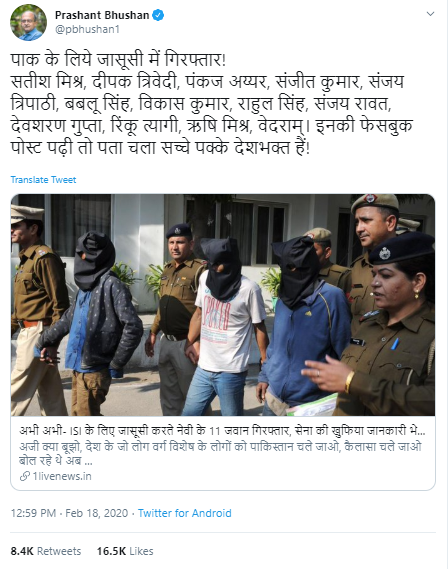Visit the @pbhushan1 handle
This screenshot has width=448, height=569.
pos(87,29)
